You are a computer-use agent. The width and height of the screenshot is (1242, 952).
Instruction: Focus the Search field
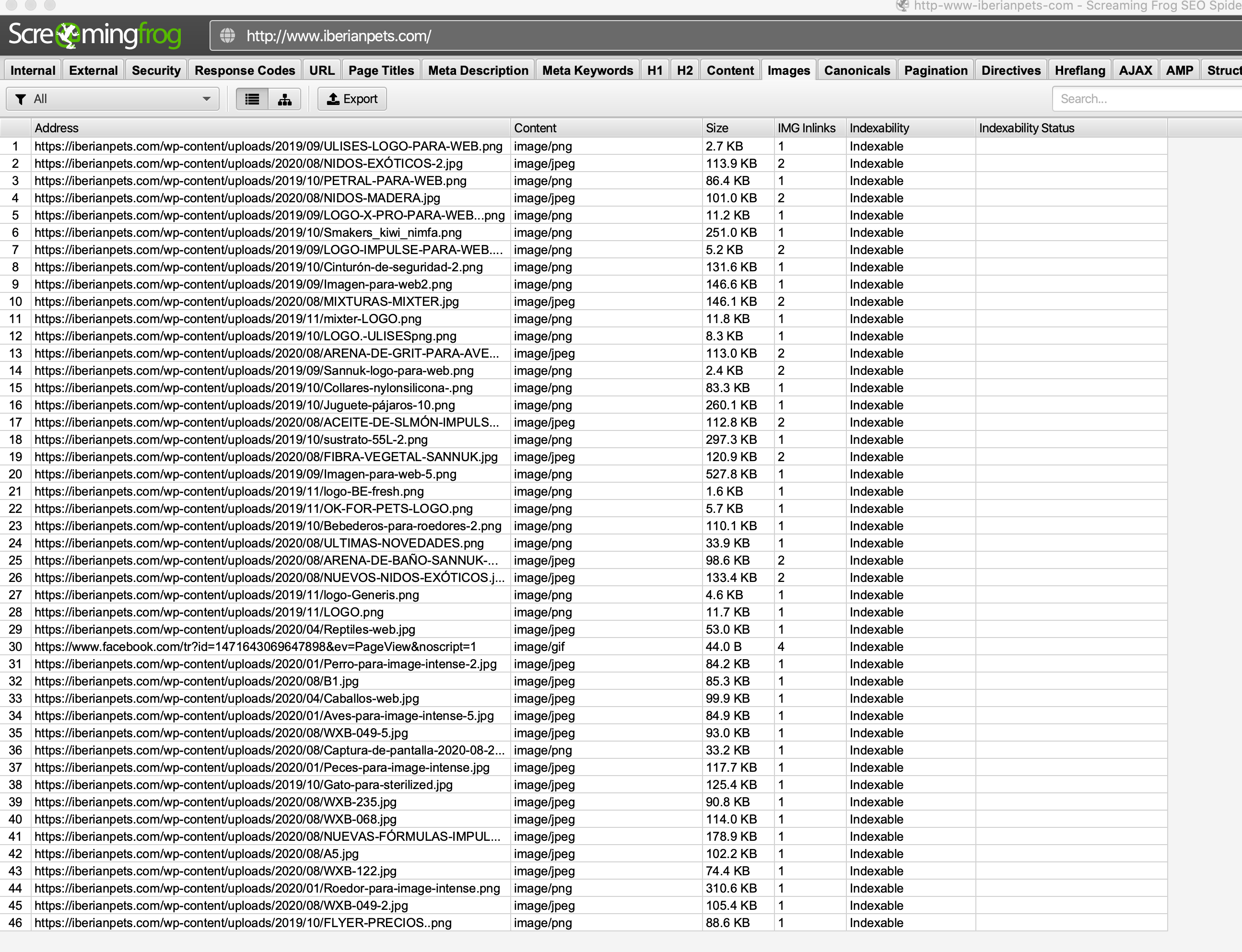pyautogui.click(x=1147, y=99)
